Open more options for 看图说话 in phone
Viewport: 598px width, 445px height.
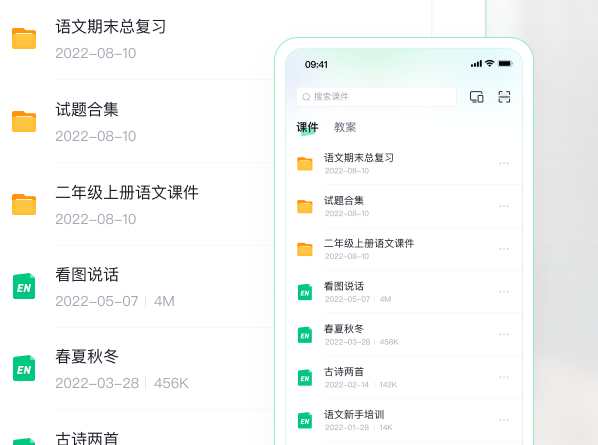point(504,291)
